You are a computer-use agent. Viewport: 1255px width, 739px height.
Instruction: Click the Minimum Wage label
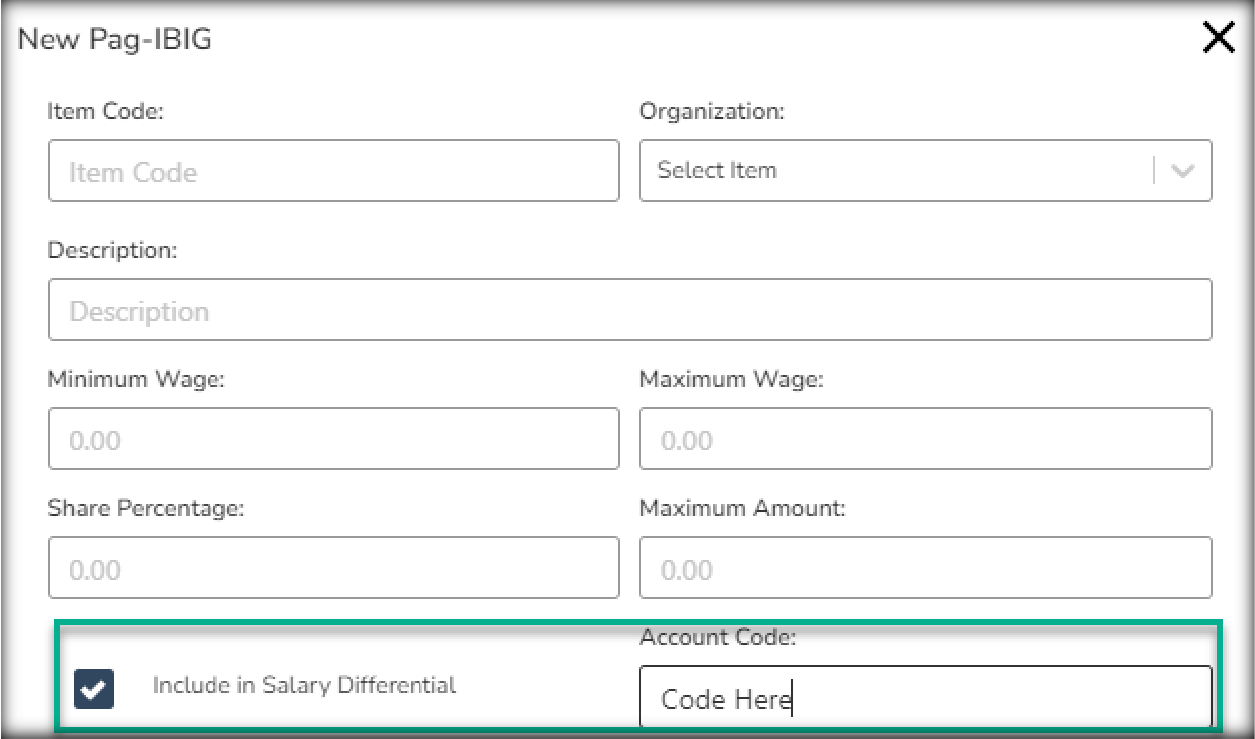[136, 380]
